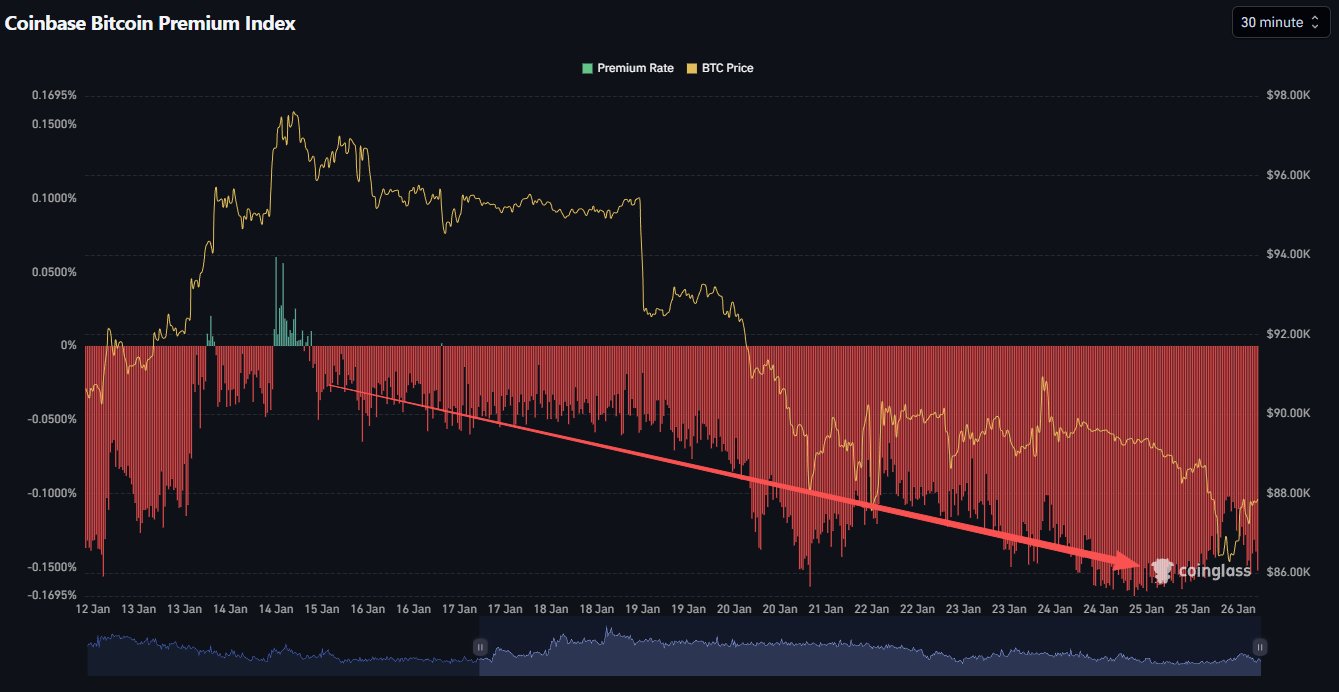Click the left range slider pause handle

point(480,647)
